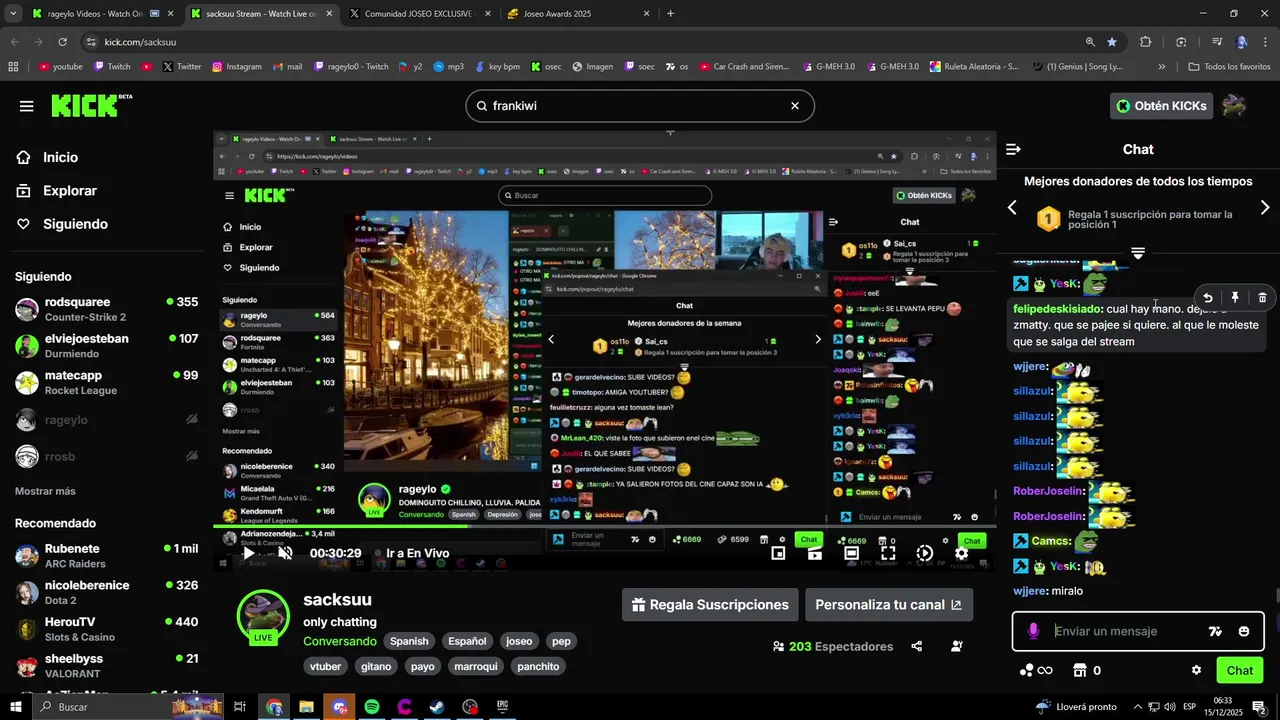Select the Español tag

[467, 641]
